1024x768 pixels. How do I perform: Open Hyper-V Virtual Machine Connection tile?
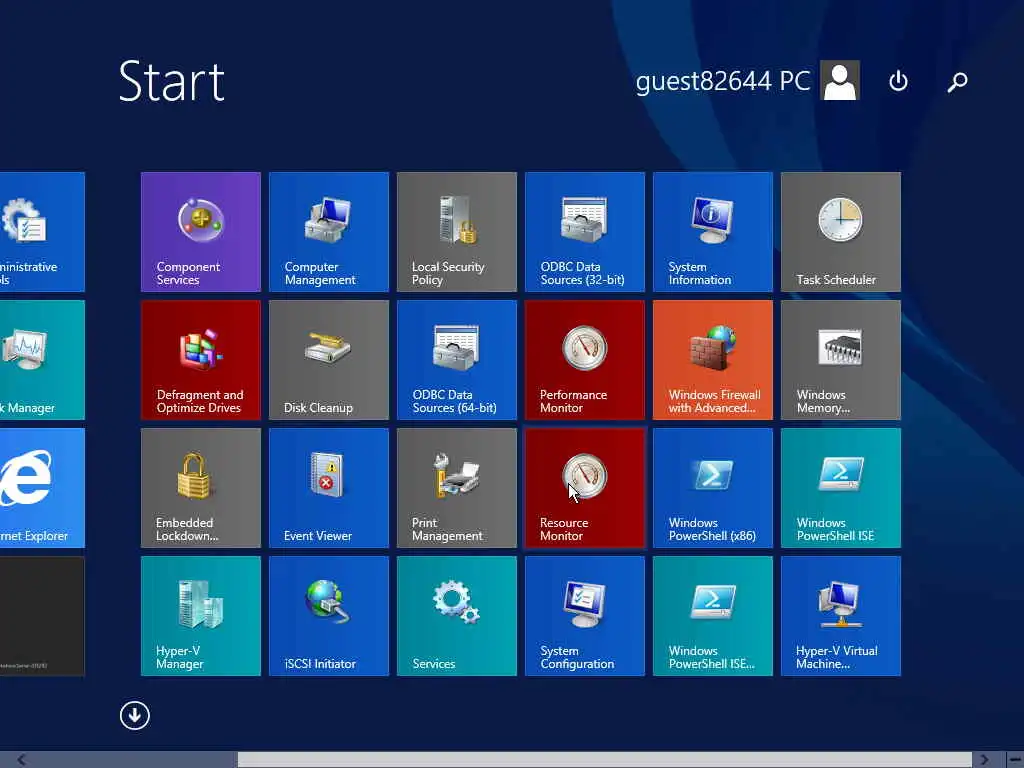(x=840, y=616)
